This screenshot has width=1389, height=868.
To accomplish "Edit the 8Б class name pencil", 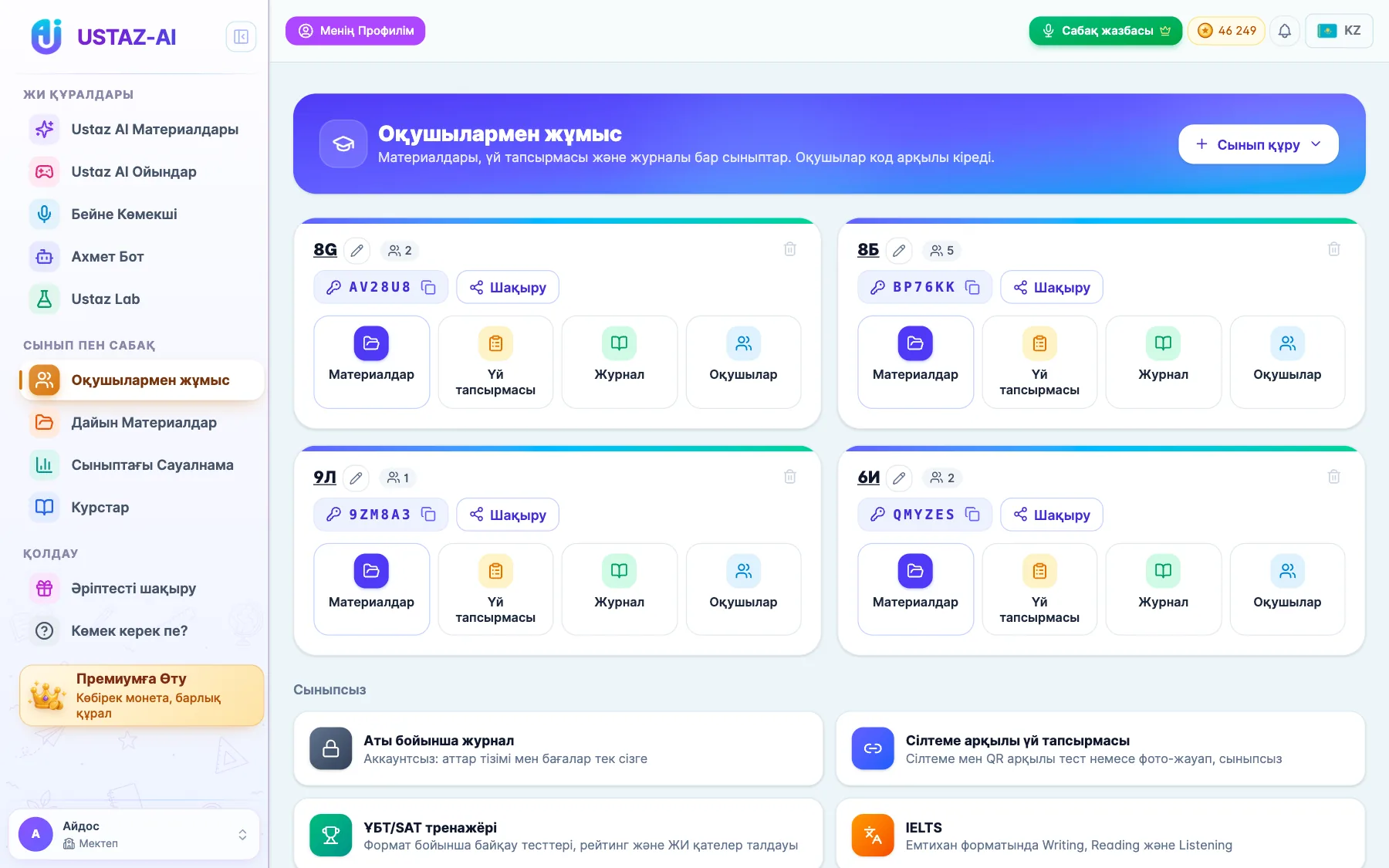I will click(899, 251).
